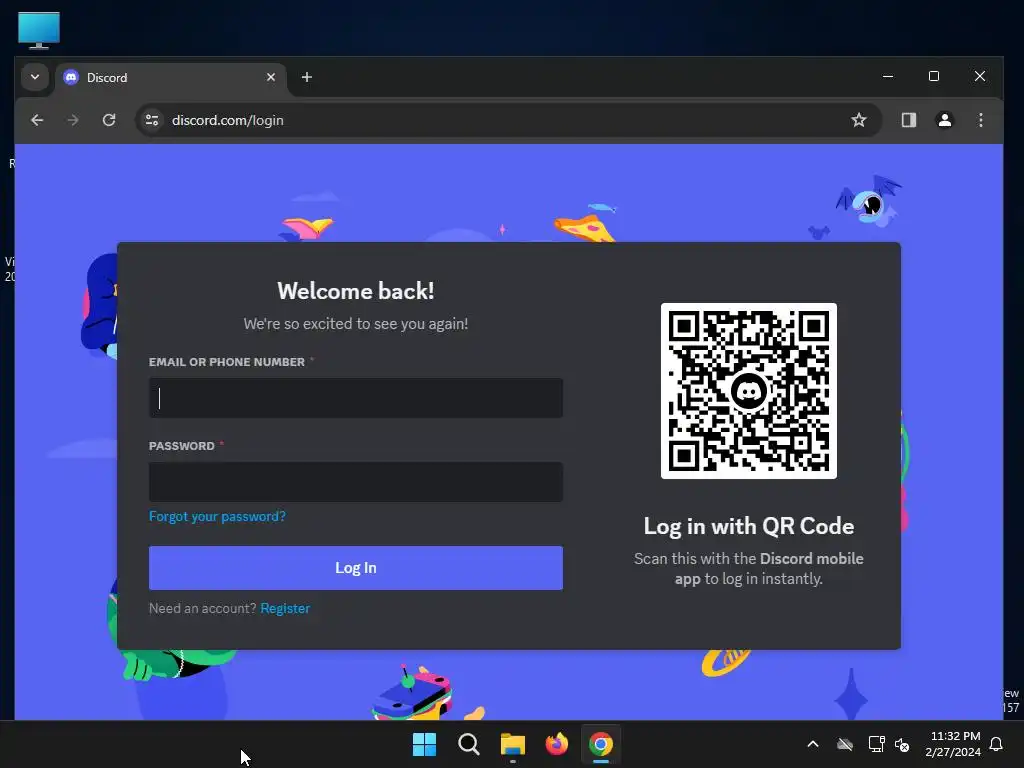Focus the Email or Phone Number field

(356, 398)
